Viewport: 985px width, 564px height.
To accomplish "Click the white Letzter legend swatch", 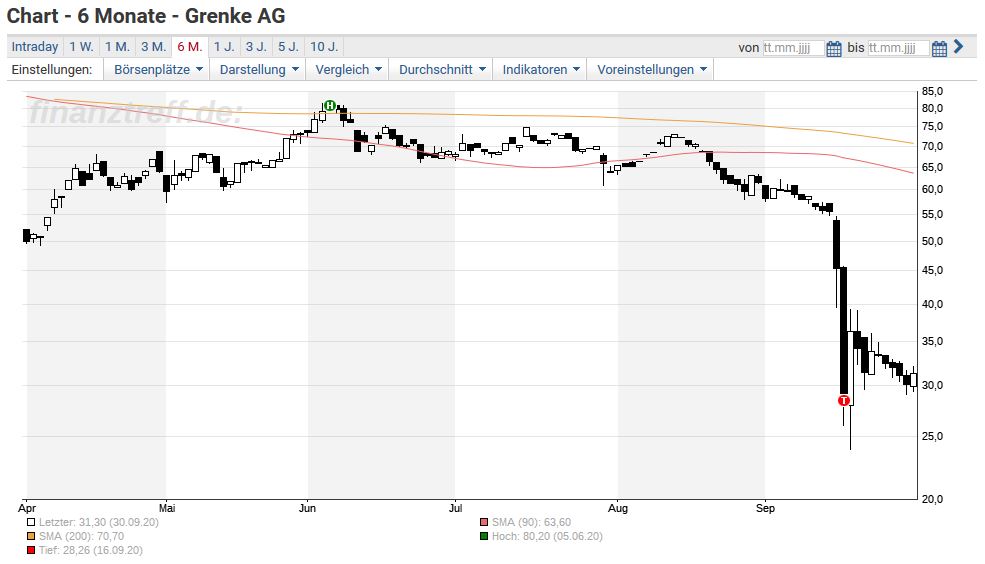I will 31,522.
